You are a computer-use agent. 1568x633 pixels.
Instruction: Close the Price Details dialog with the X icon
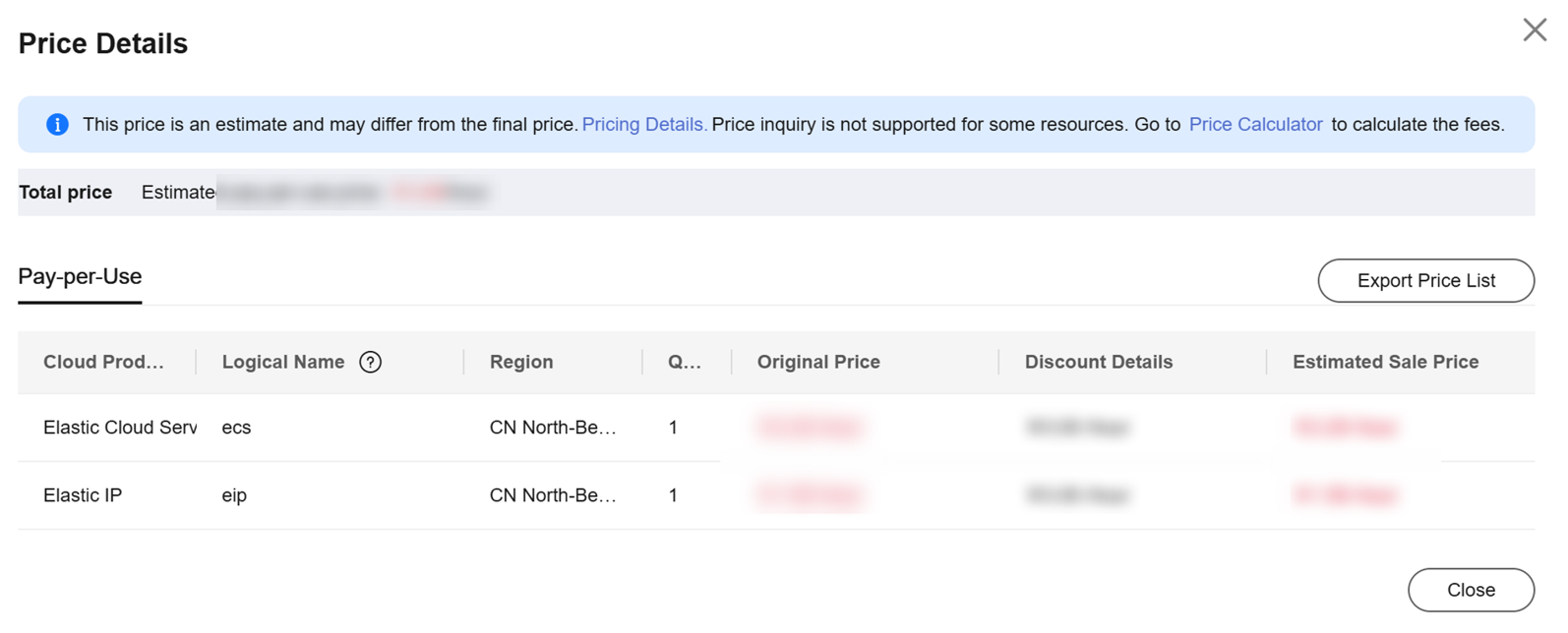click(1534, 30)
